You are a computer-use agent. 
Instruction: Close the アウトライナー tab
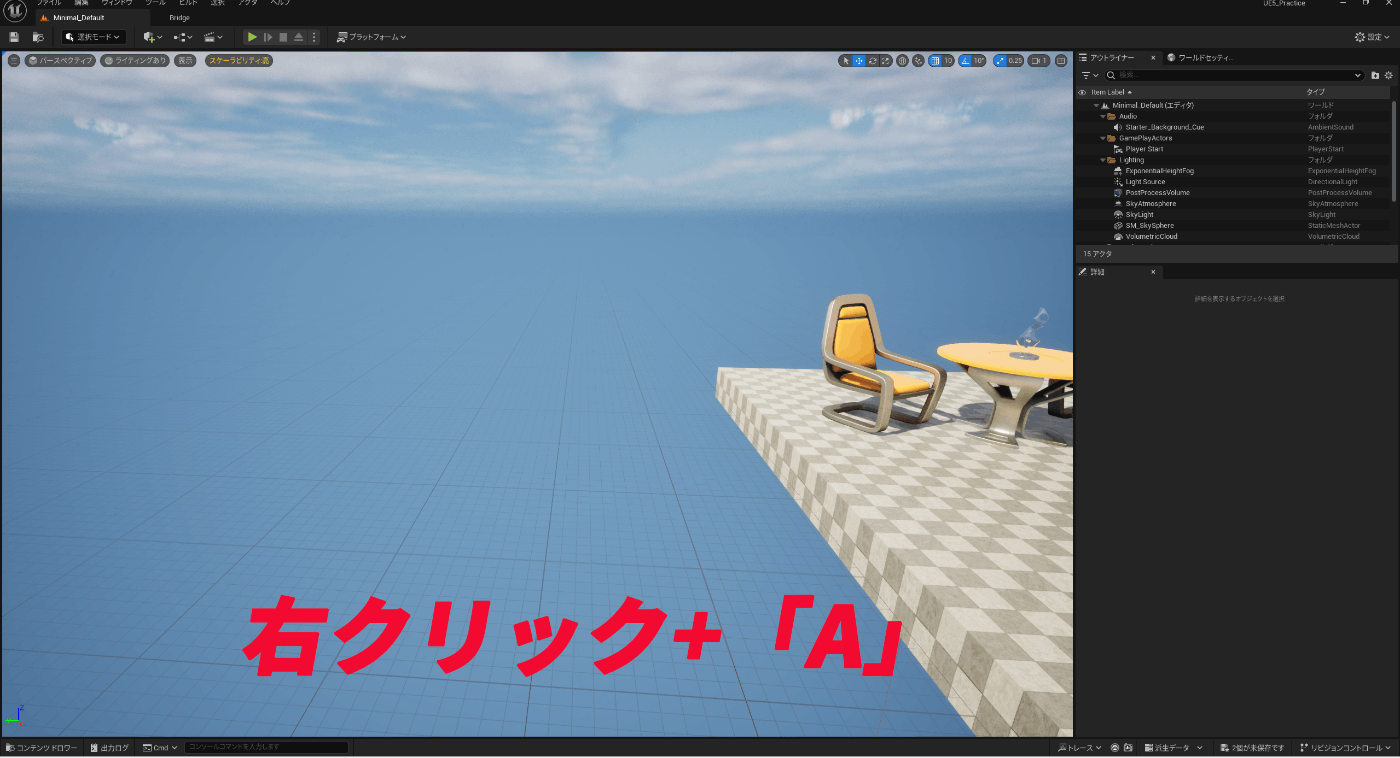pyautogui.click(x=1153, y=58)
